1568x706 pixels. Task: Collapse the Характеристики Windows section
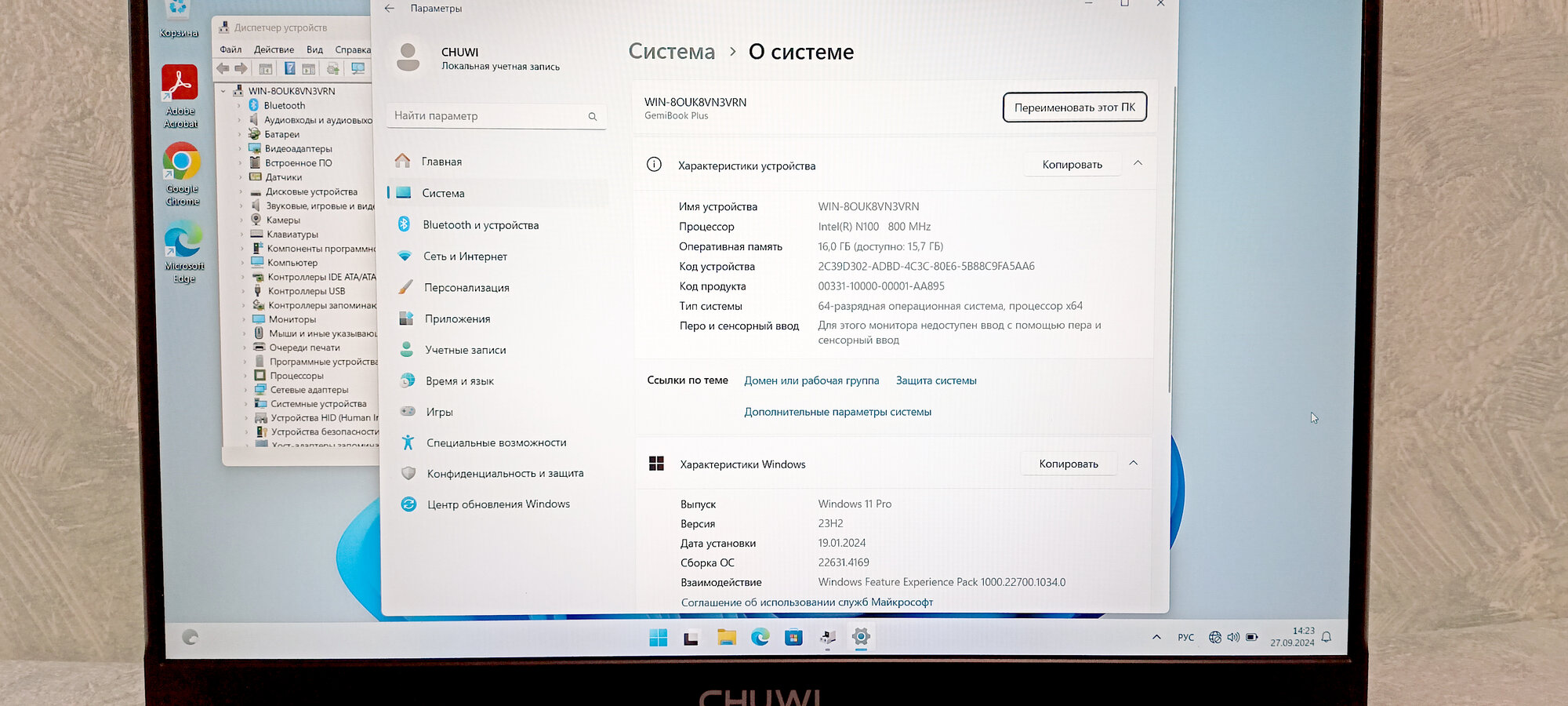coord(1133,463)
